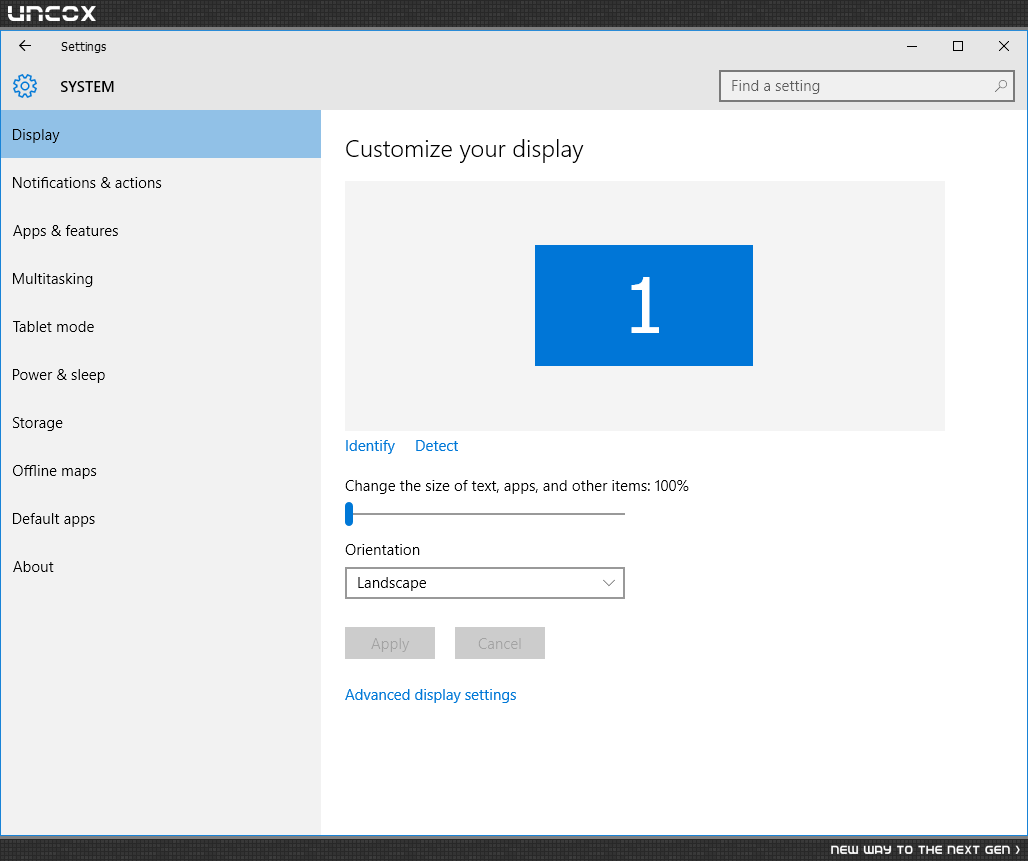Open the Storage section

coord(161,422)
